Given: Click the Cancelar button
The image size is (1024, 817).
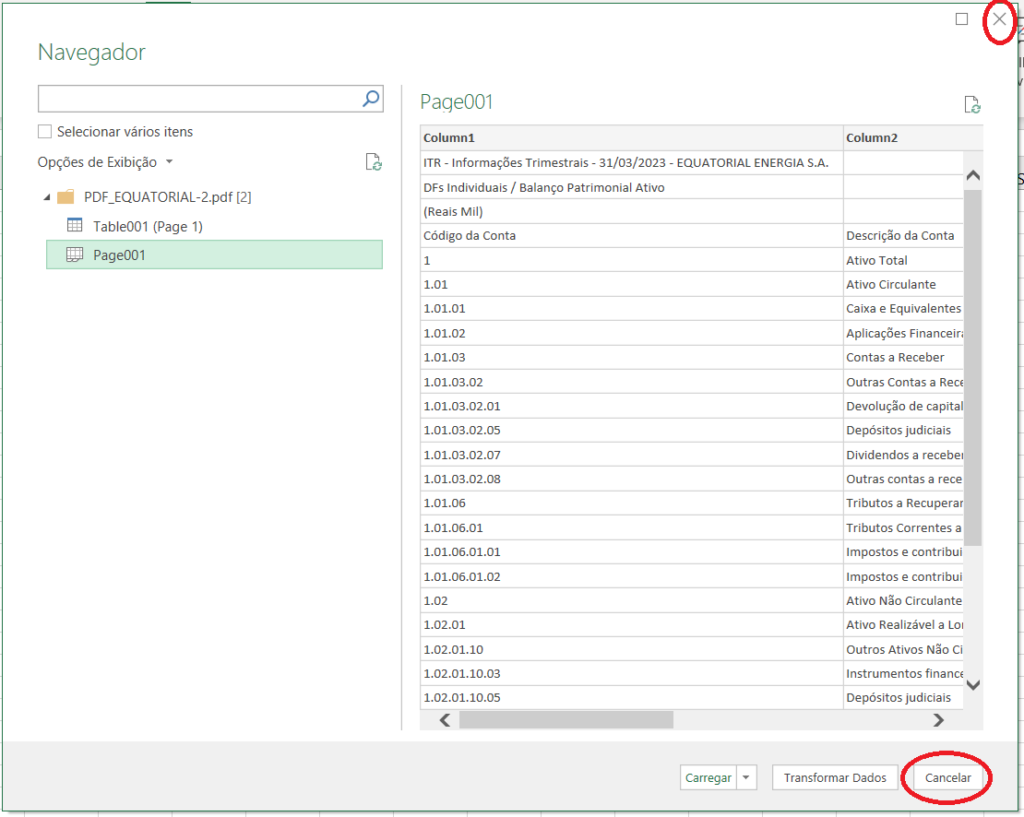Looking at the screenshot, I should click(948, 777).
